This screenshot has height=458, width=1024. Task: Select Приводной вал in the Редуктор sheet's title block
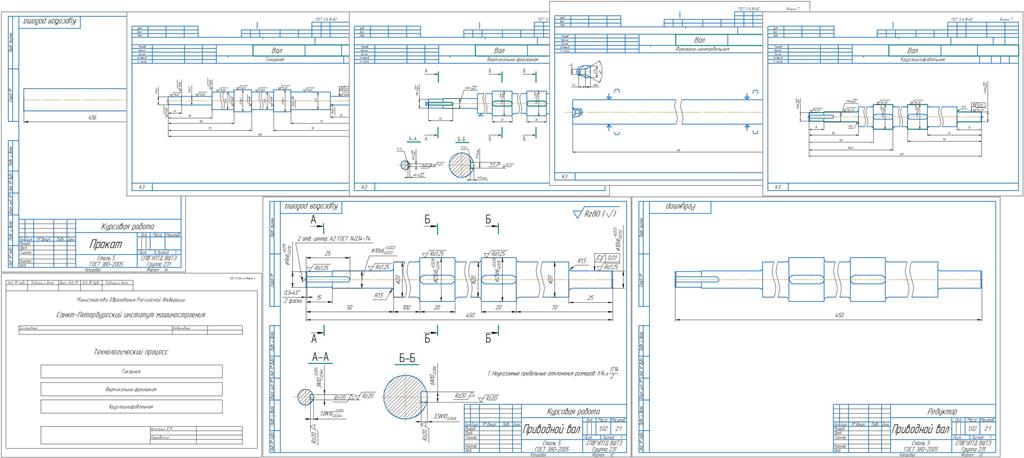coord(921,429)
